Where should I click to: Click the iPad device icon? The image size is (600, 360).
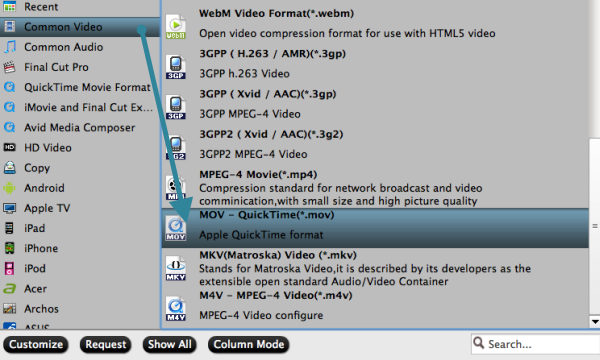(9, 228)
